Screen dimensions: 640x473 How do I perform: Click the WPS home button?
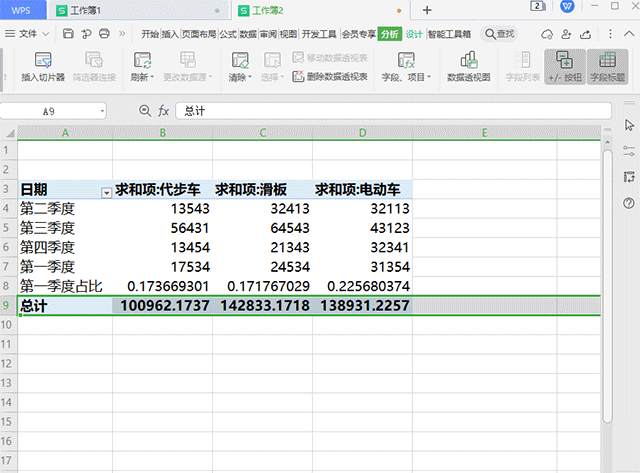pos(21,10)
